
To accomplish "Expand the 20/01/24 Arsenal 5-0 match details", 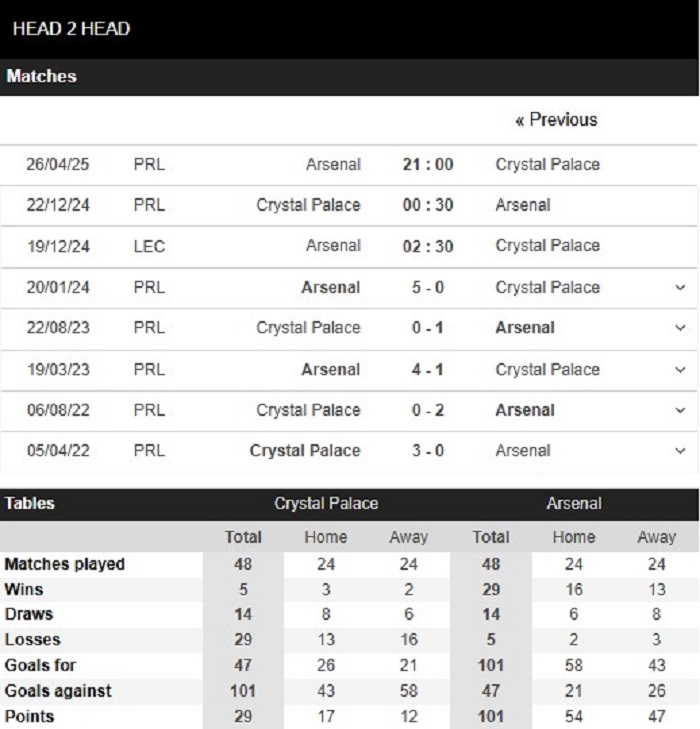I will click(680, 287).
